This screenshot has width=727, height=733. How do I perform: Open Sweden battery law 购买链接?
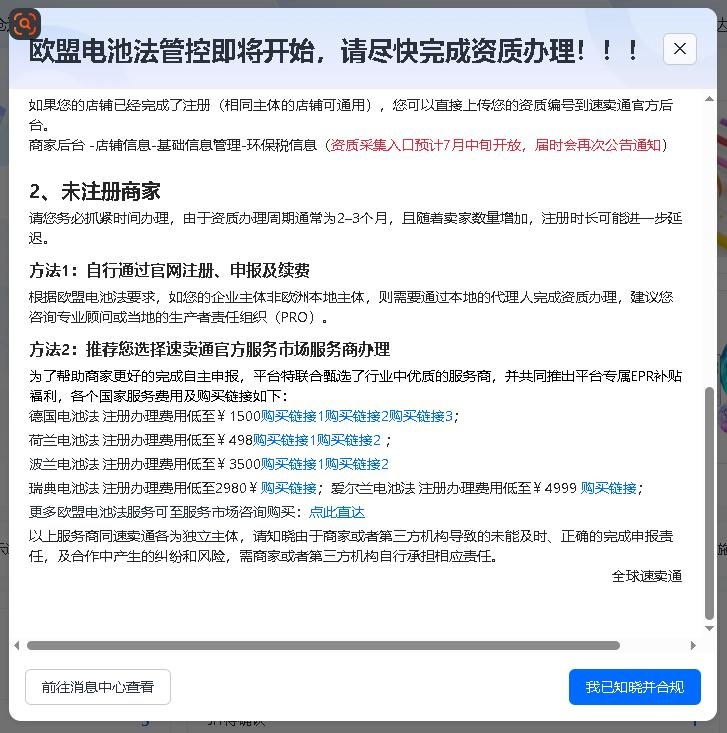(288, 488)
